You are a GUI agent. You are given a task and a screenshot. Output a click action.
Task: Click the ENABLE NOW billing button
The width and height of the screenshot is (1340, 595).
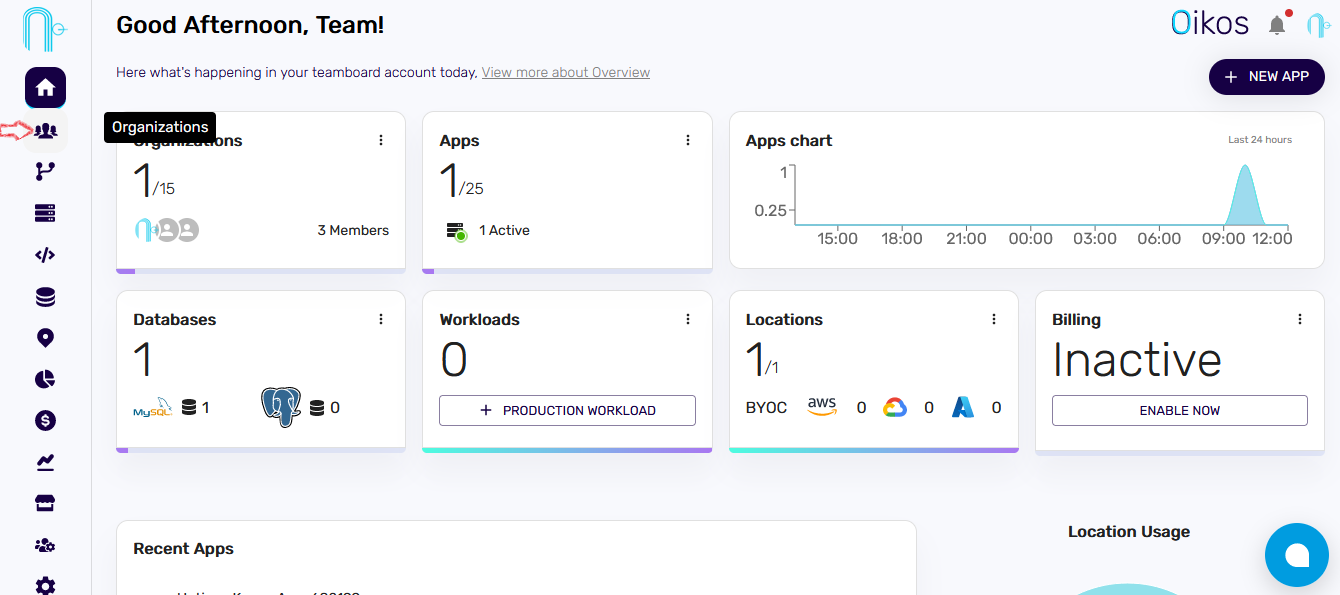1179,411
